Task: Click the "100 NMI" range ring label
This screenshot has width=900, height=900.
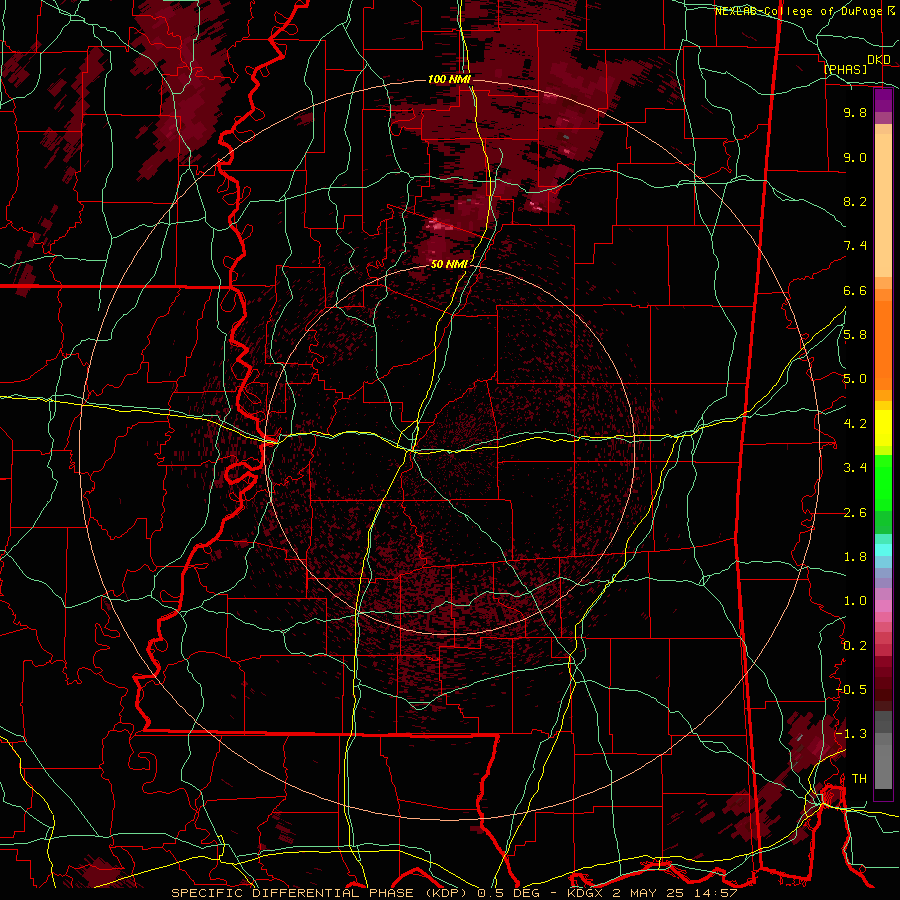Action: pos(449,79)
